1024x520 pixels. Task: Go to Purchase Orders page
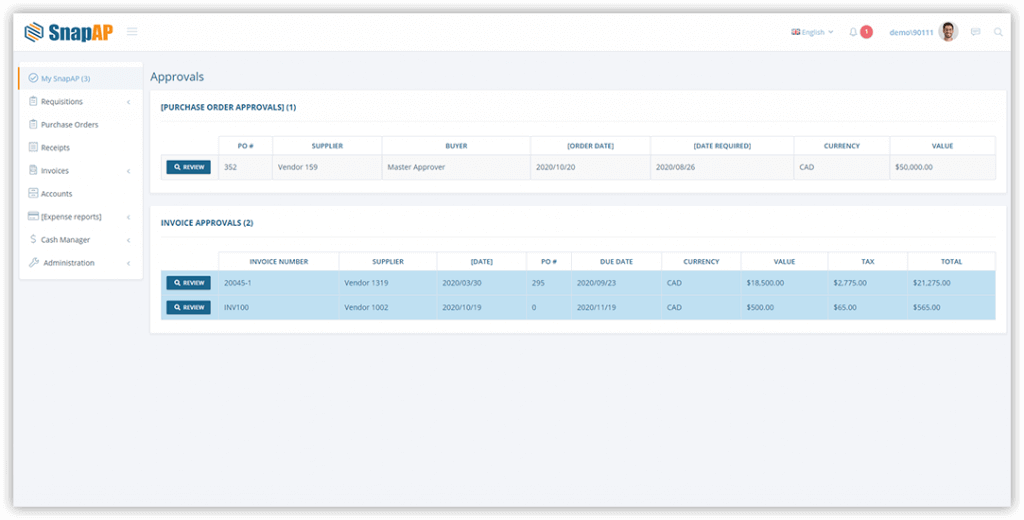80,124
